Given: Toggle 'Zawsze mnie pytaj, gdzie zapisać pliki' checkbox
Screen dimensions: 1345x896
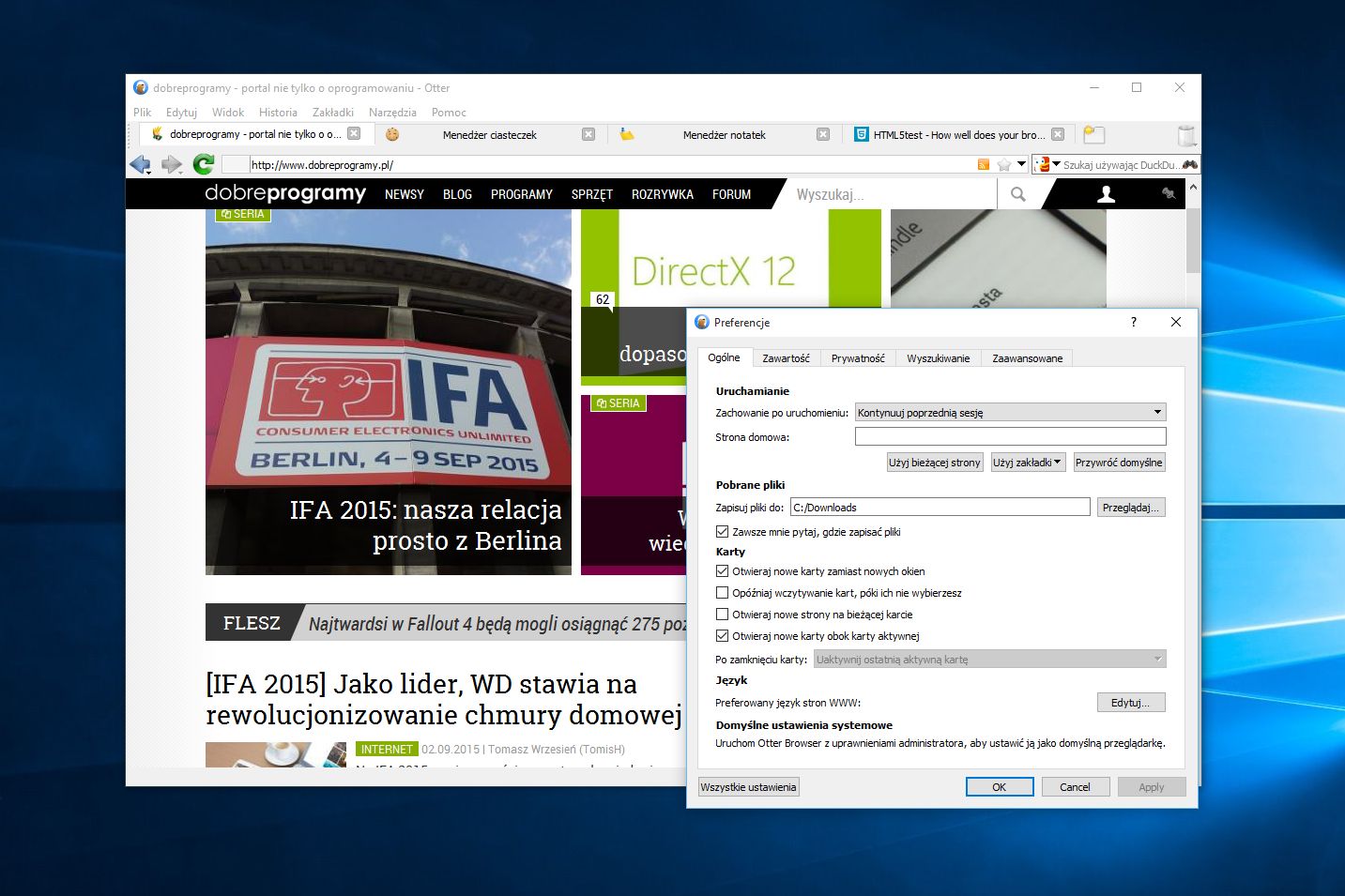Looking at the screenshot, I should (x=722, y=532).
